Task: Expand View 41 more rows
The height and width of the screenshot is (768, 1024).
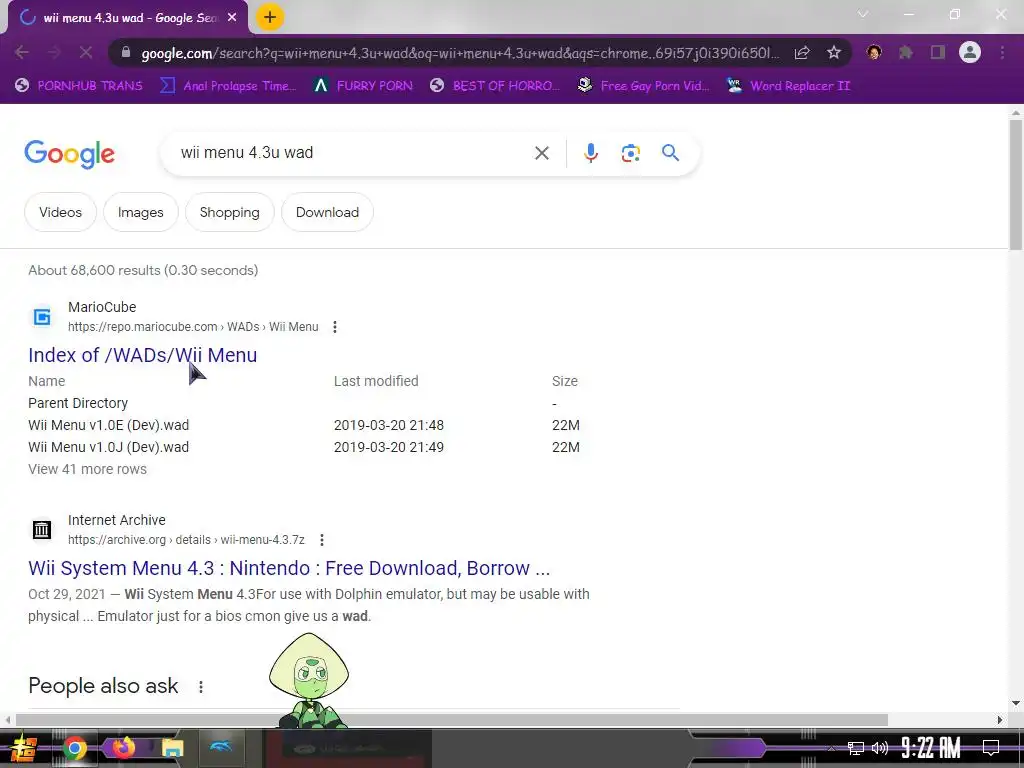Action: (88, 469)
